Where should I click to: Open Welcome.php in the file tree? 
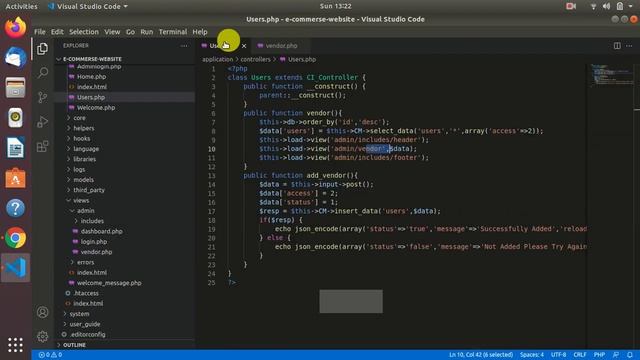(96, 108)
